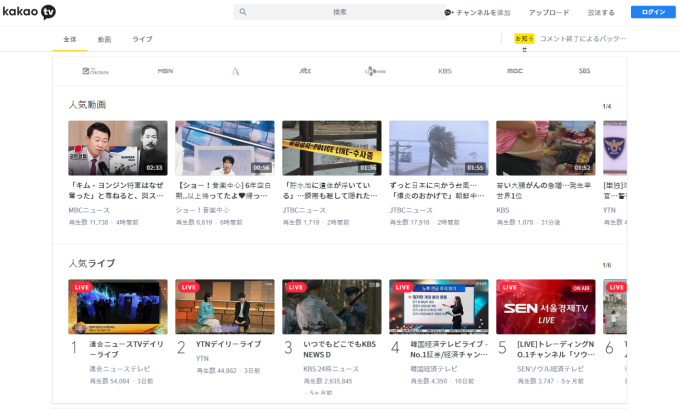Open the SBS channel logo
Viewport: 680px width, 409px height.
pyautogui.click(x=585, y=71)
